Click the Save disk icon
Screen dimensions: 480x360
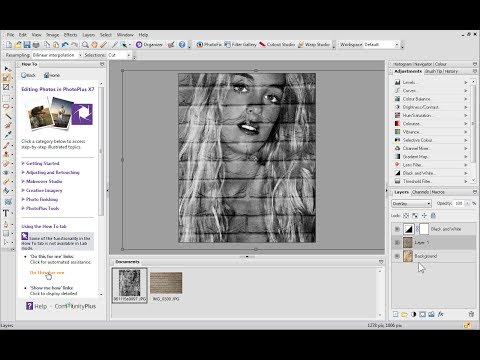[x=27, y=45]
